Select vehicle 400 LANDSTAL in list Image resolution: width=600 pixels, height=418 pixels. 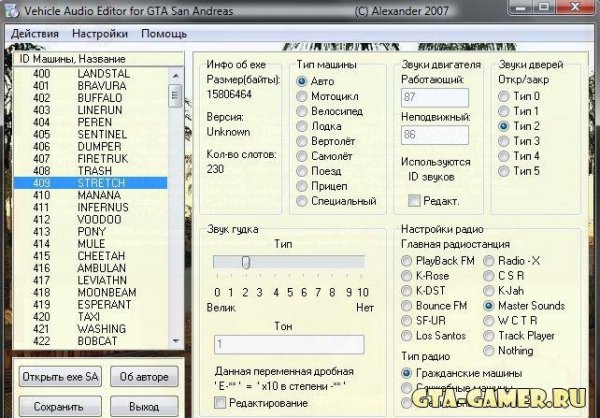tap(90, 73)
